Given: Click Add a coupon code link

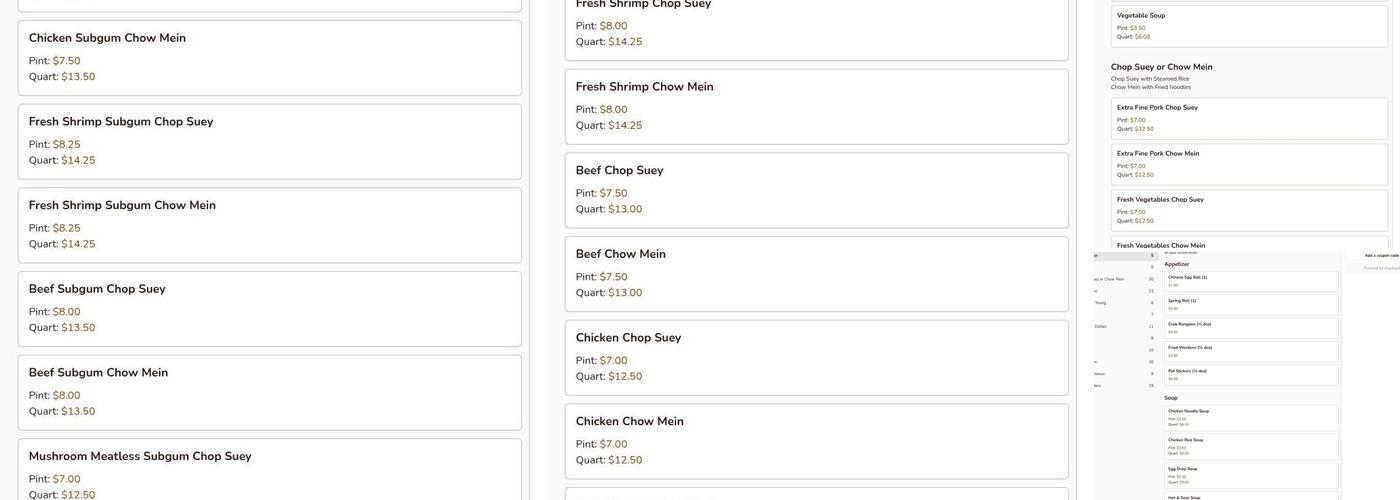Looking at the screenshot, I should click(x=1382, y=256).
